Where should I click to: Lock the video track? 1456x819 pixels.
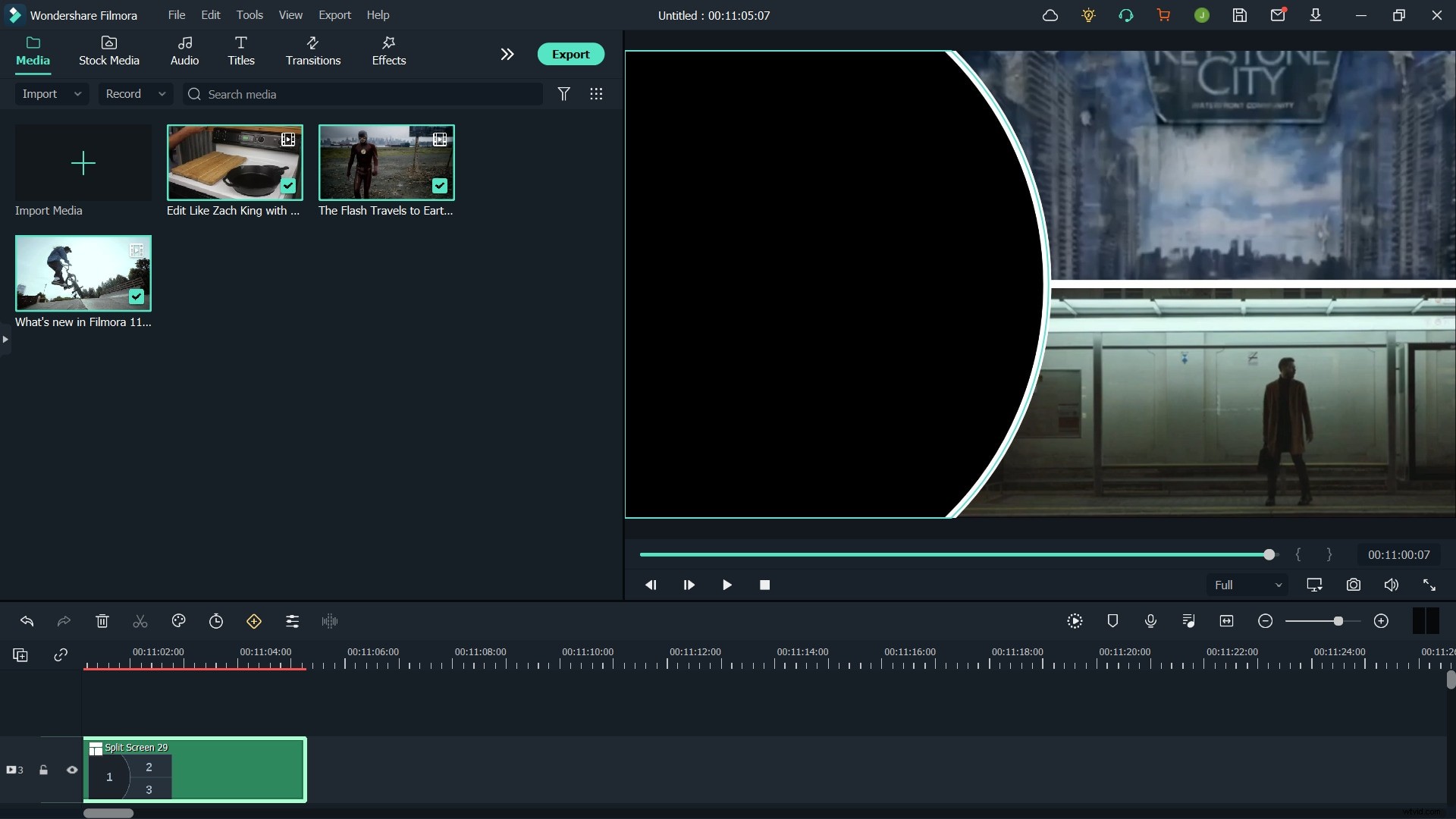[x=43, y=769]
